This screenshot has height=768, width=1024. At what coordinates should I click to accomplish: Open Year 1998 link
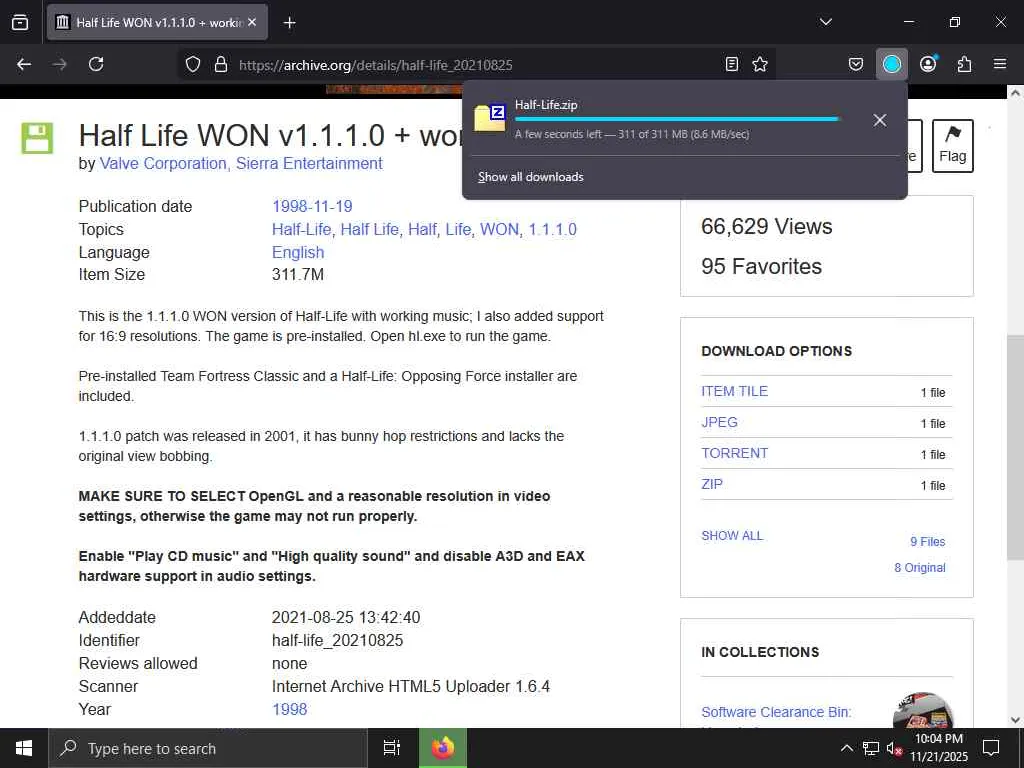tap(289, 709)
